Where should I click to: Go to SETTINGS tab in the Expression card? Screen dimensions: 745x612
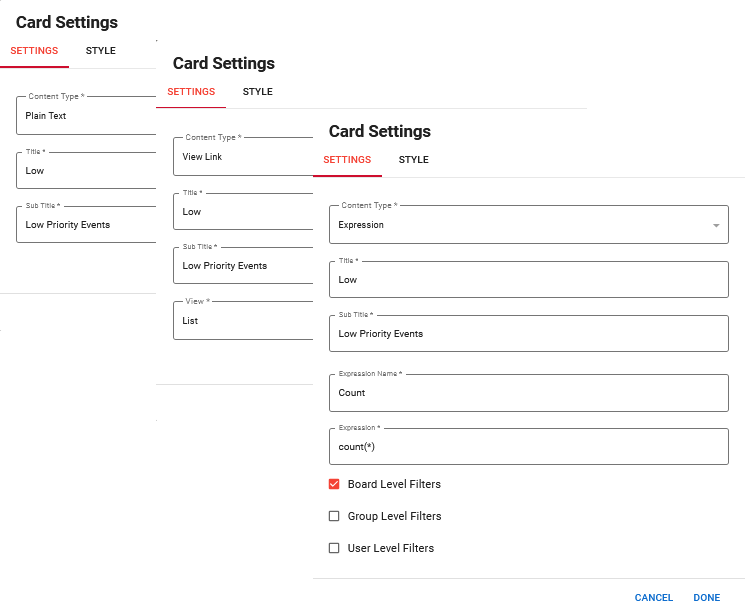point(347,160)
